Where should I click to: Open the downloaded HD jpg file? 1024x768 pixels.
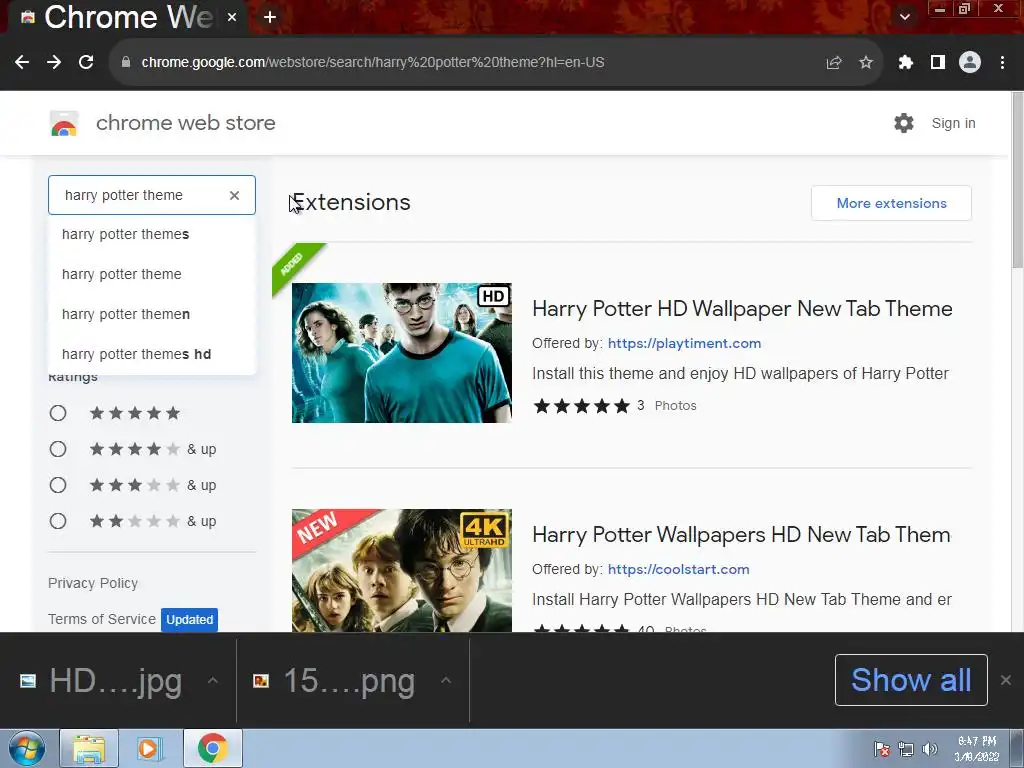pyautogui.click(x=101, y=681)
